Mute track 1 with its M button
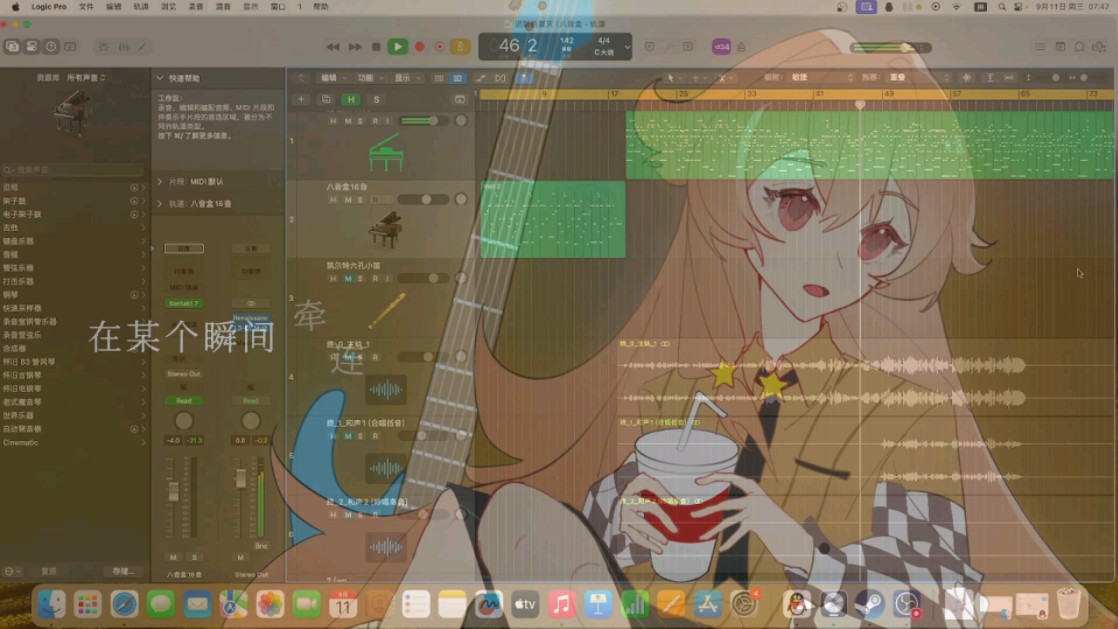This screenshot has width=1118, height=629. pos(348,121)
